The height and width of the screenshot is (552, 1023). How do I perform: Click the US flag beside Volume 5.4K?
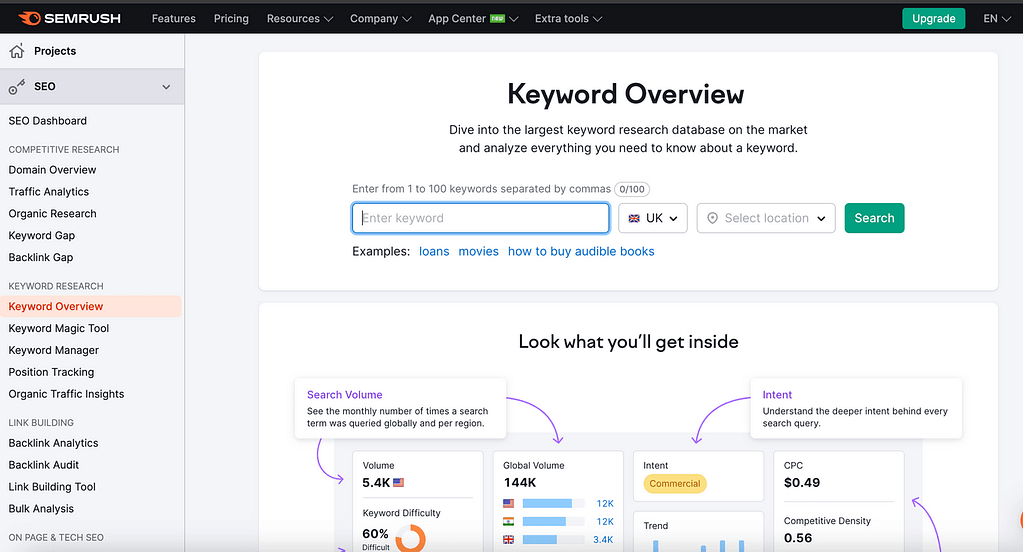399,483
